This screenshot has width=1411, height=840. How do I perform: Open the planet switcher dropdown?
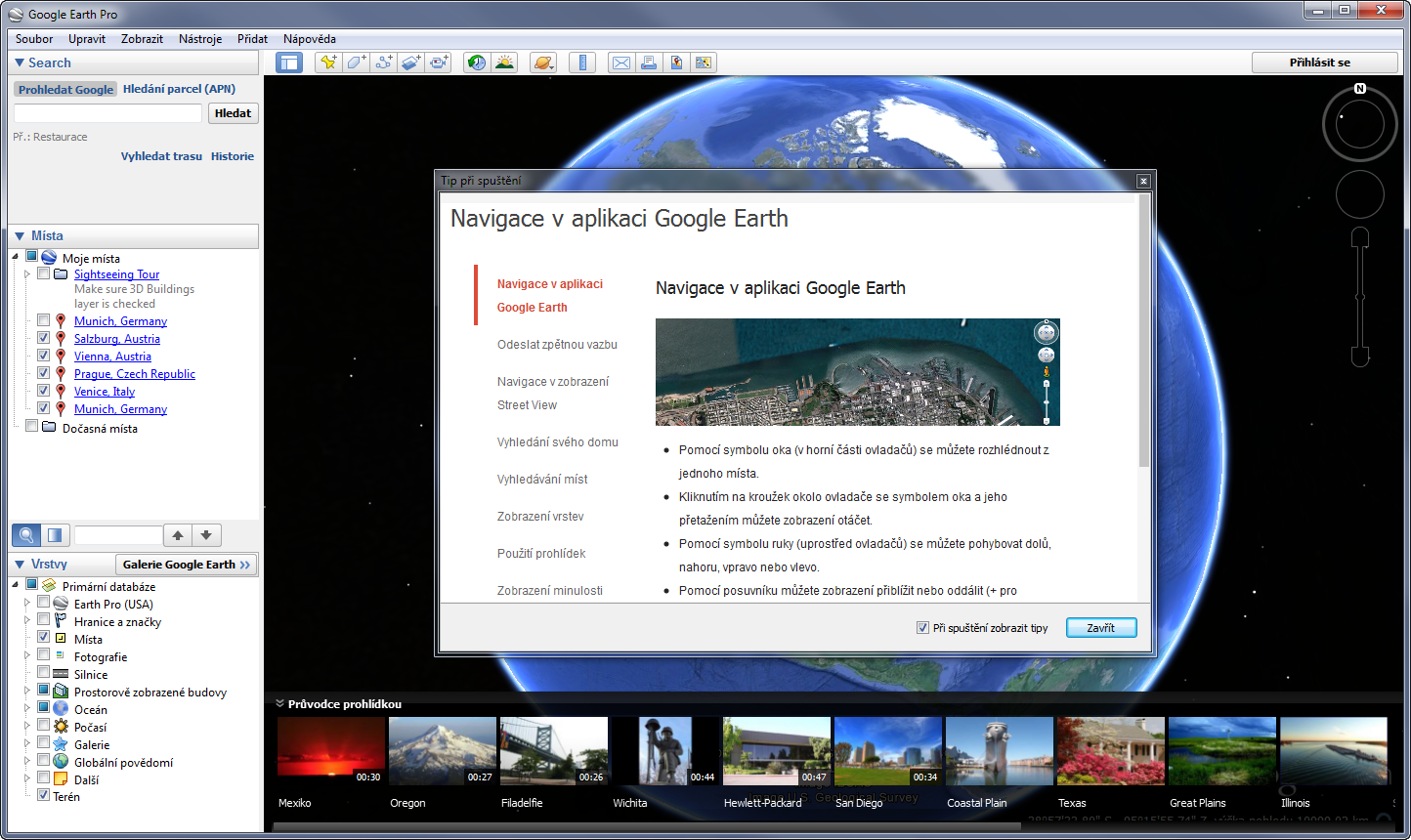(x=543, y=63)
